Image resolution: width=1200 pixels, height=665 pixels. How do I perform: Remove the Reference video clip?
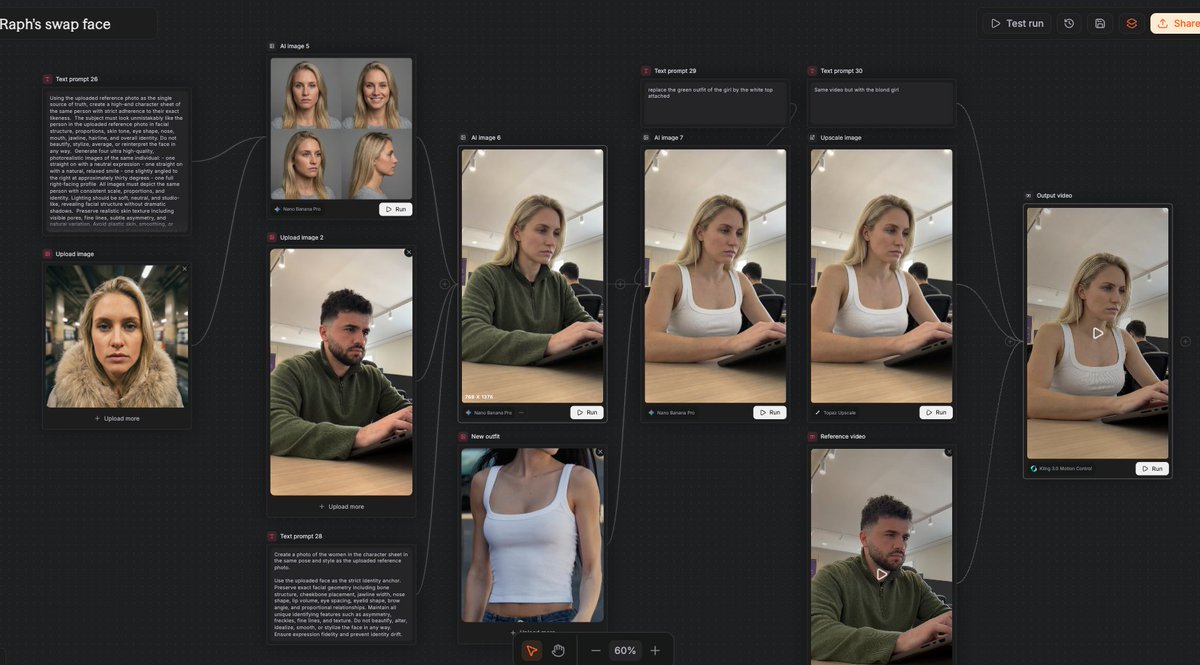pyautogui.click(x=949, y=452)
